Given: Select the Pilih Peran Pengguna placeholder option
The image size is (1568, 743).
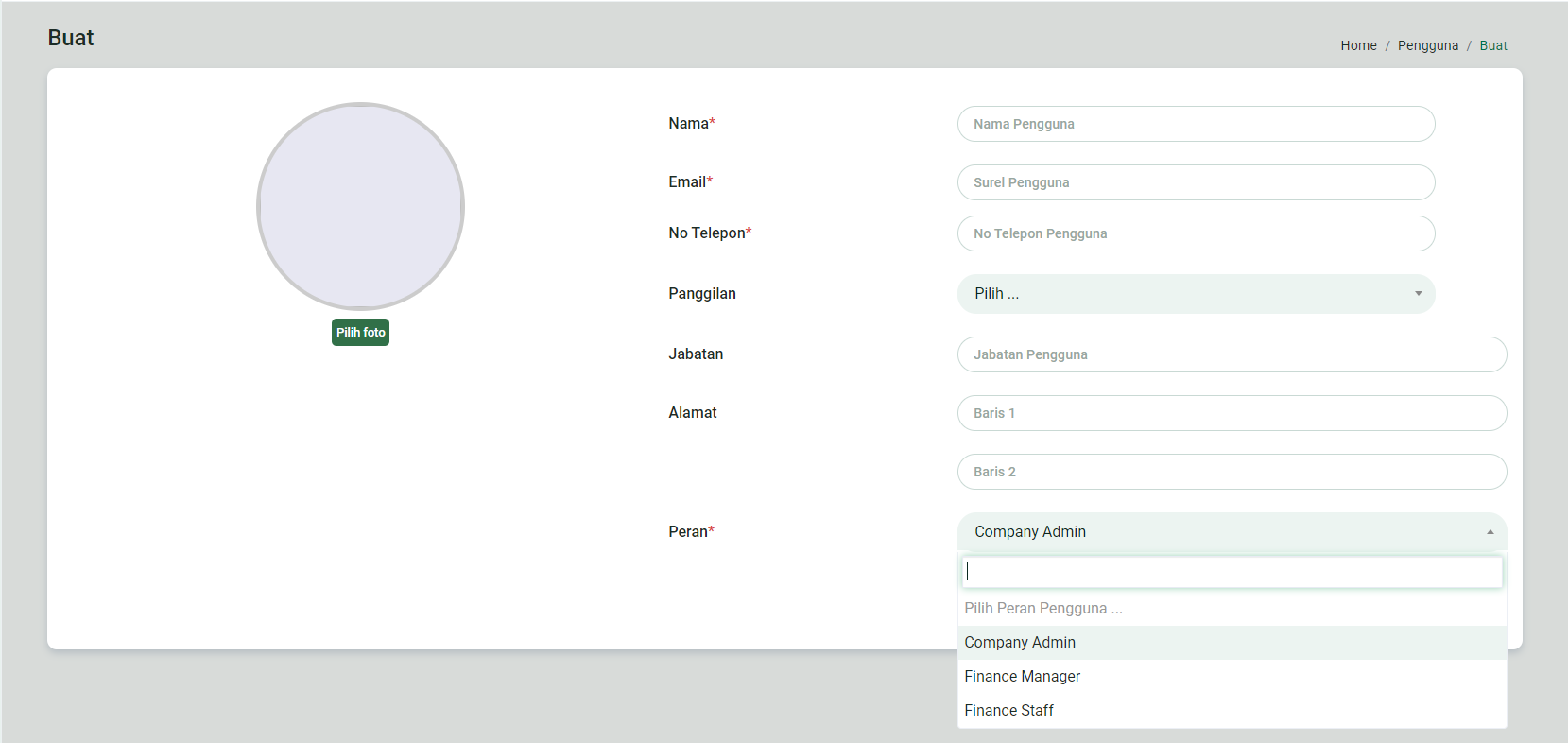Looking at the screenshot, I should point(1043,609).
